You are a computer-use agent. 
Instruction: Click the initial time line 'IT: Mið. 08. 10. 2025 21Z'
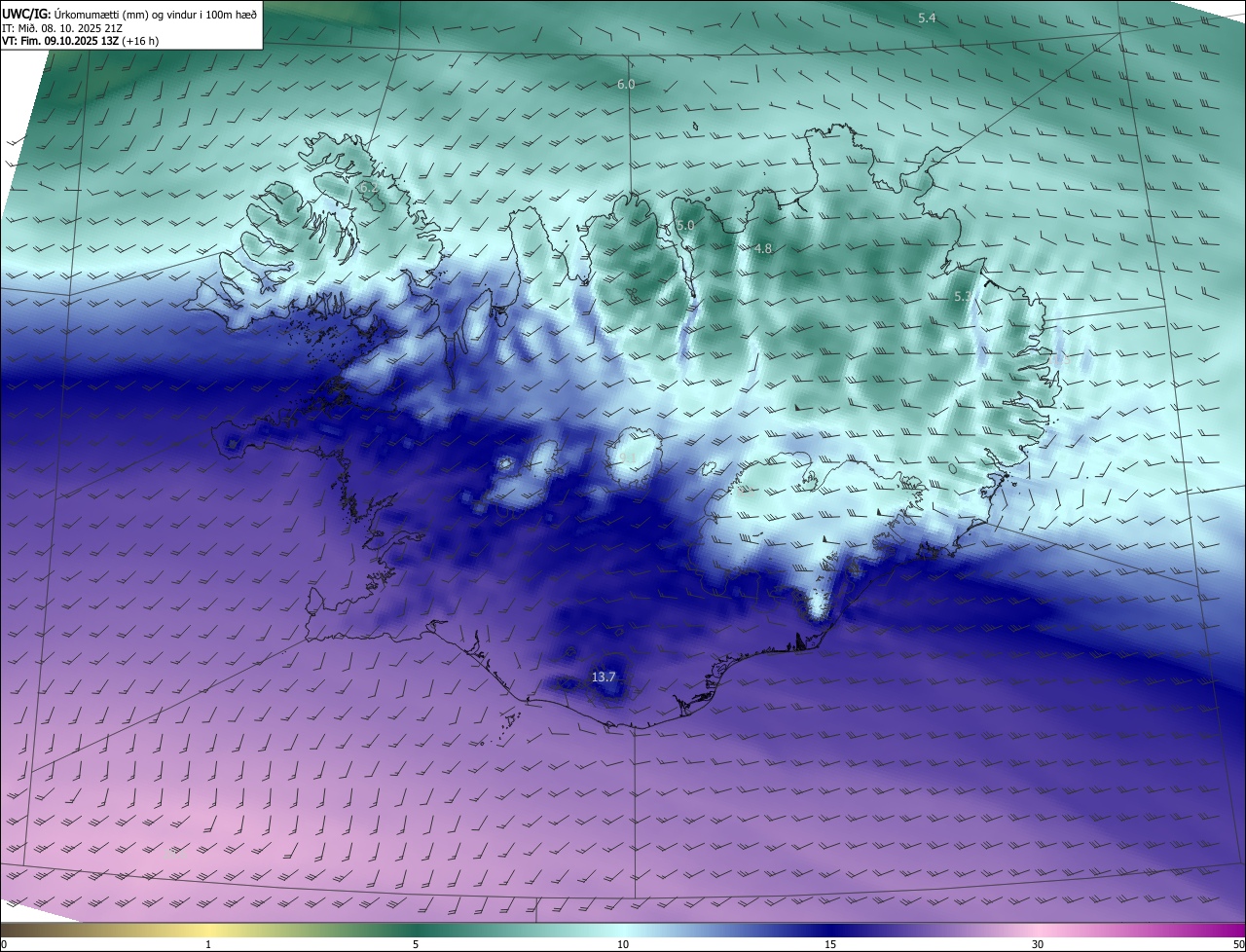click(x=62, y=27)
